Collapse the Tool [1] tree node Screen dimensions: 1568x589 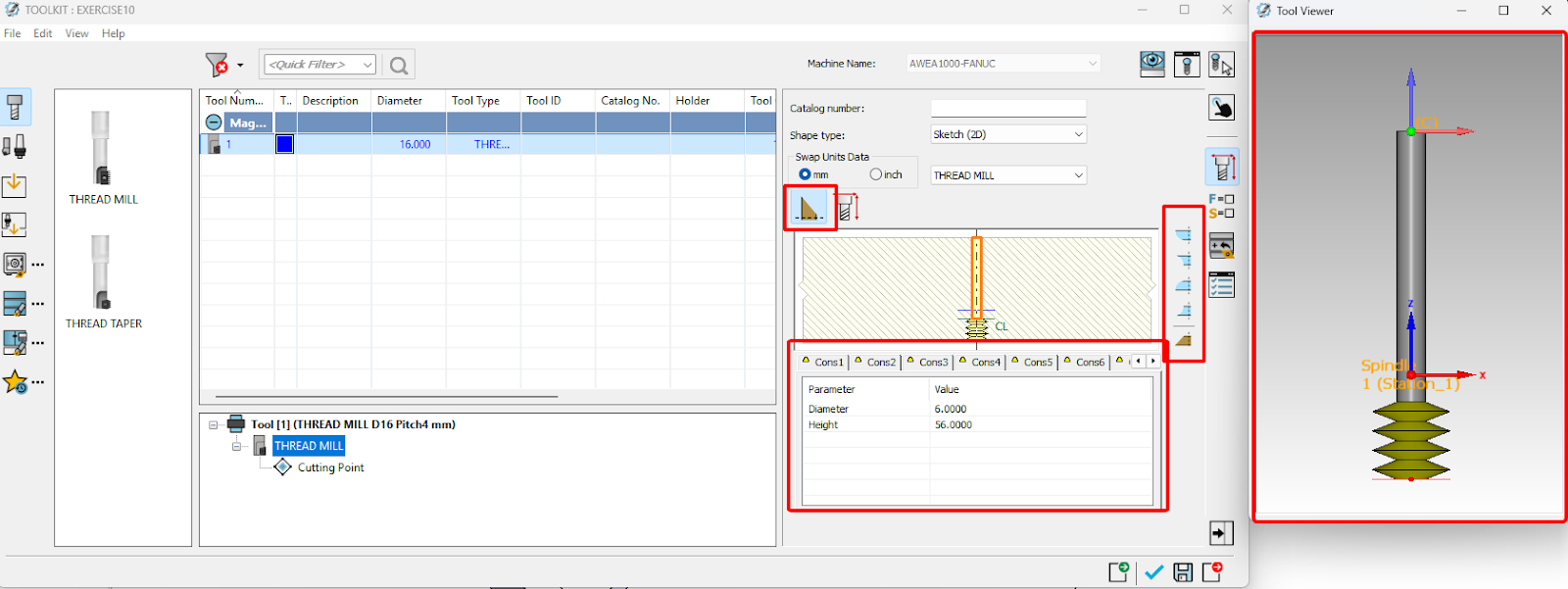point(213,425)
